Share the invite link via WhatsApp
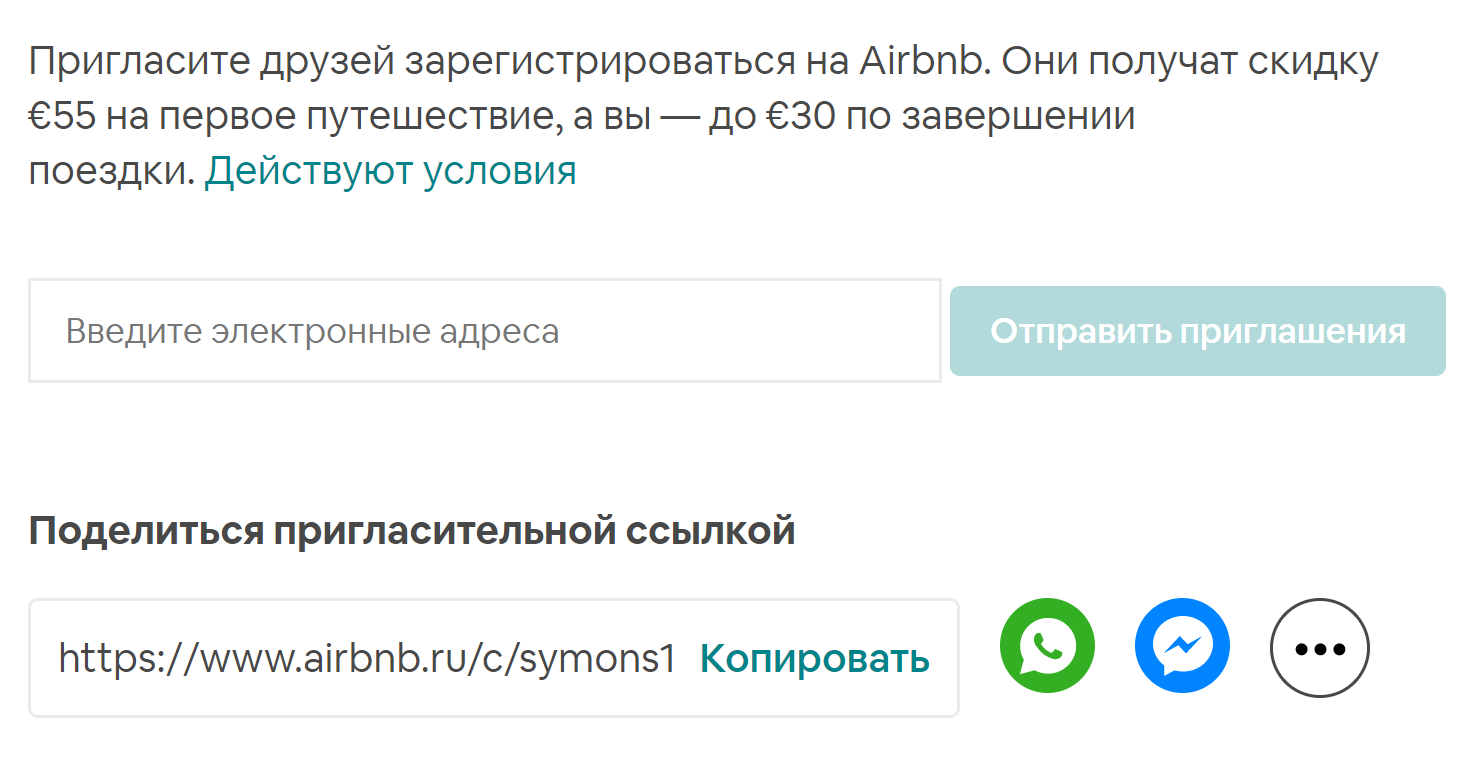This screenshot has width=1479, height=758. pos(1047,646)
